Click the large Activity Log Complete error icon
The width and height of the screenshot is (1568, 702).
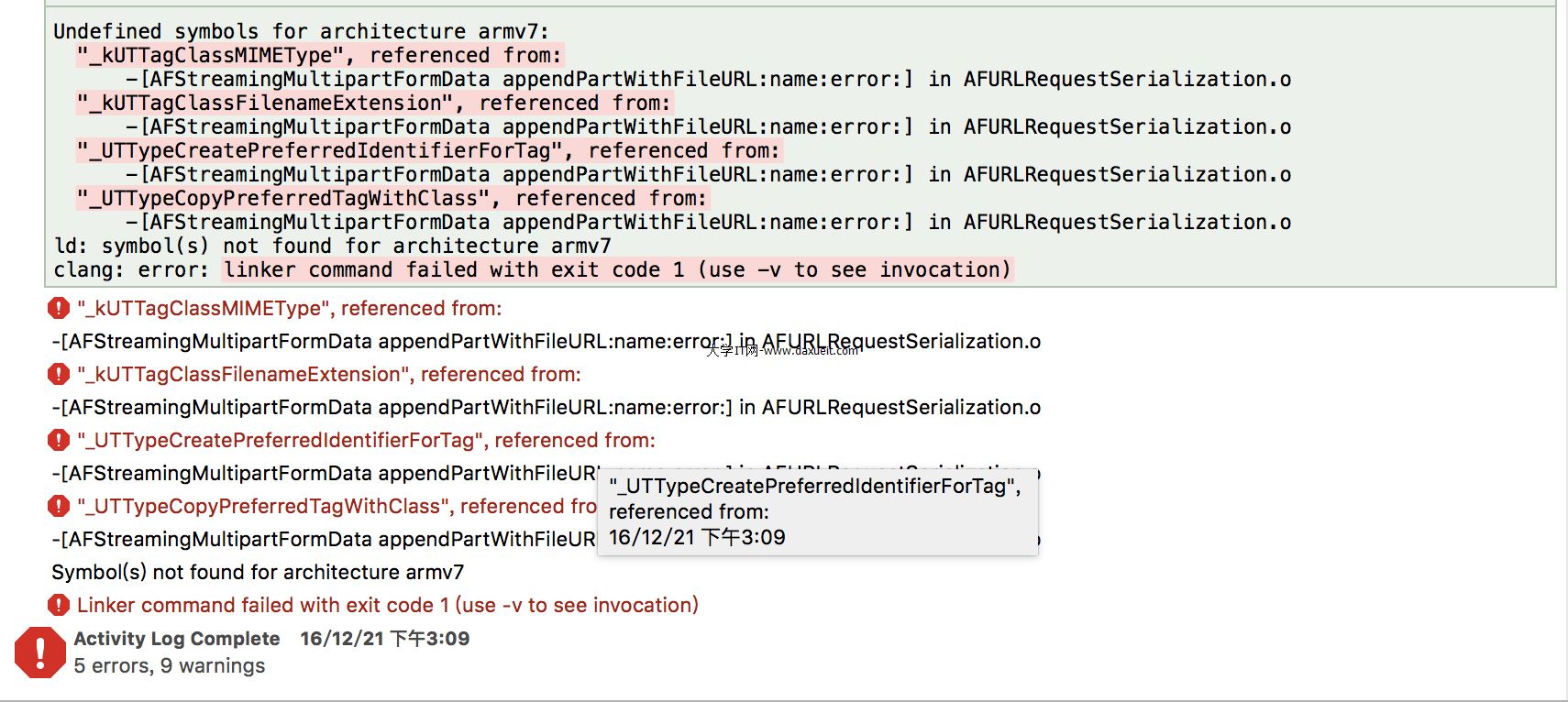tap(39, 653)
